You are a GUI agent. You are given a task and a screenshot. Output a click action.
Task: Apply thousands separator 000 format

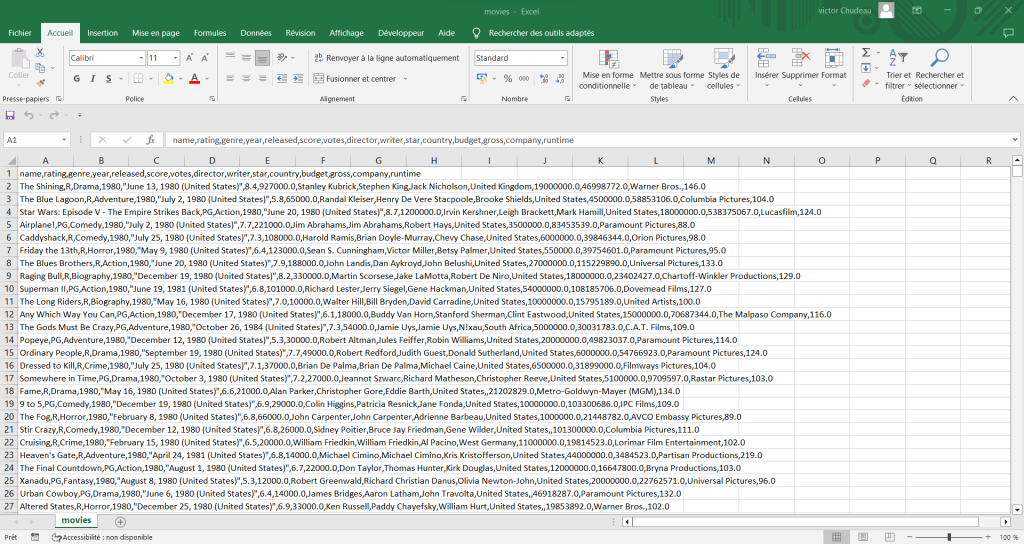[524, 78]
